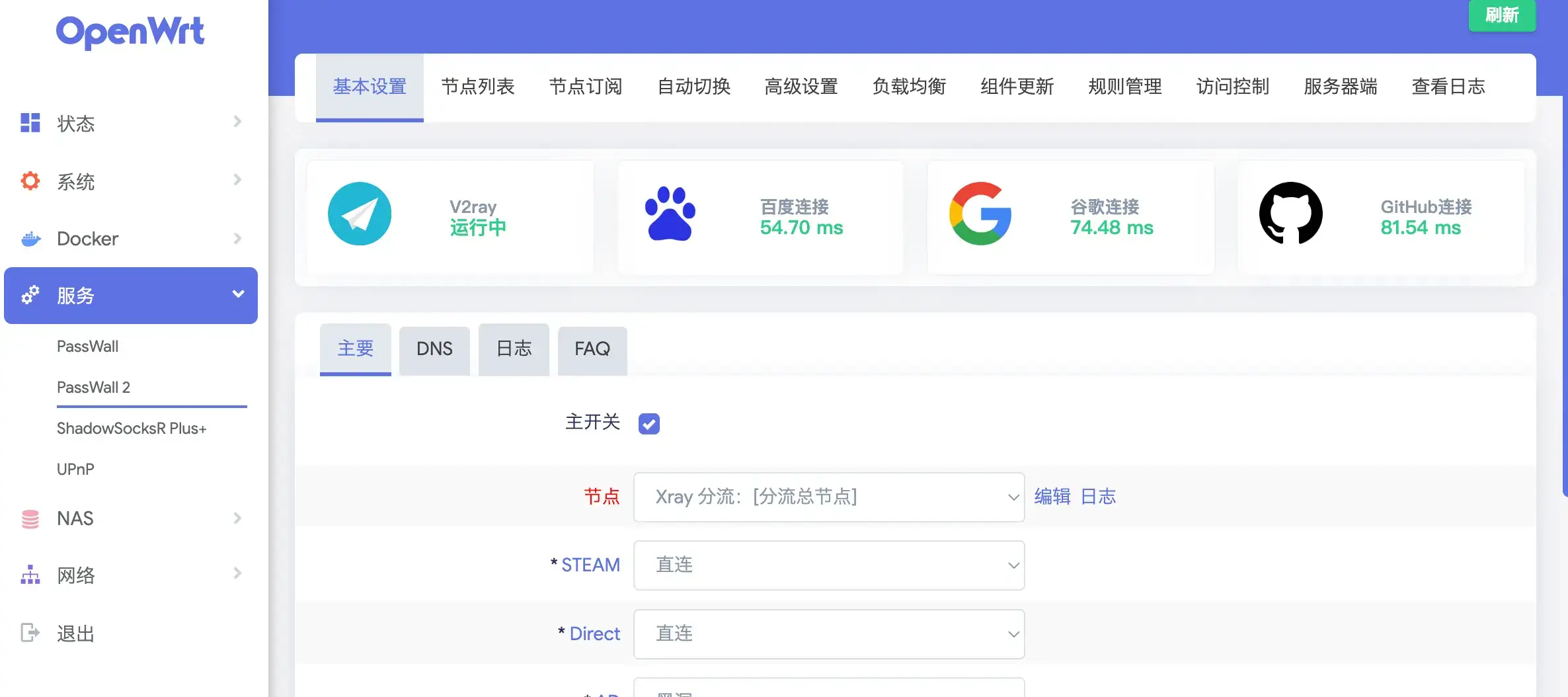
Task: Click the V2ray 运行中 status text
Action: click(x=477, y=218)
